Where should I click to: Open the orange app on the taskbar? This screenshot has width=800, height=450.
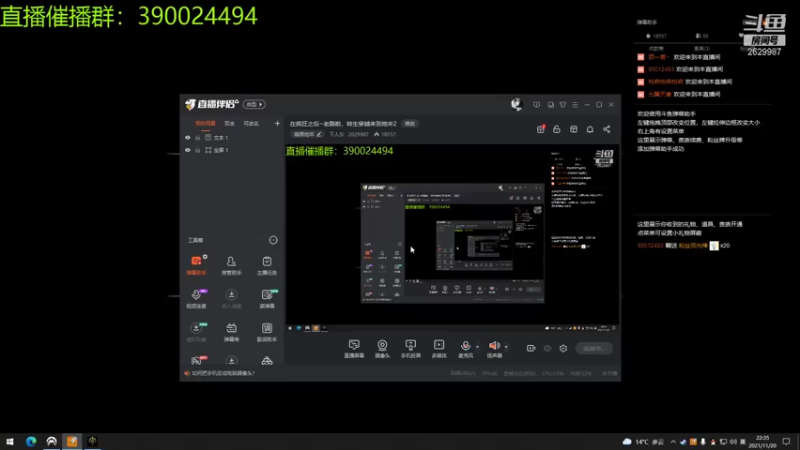click(x=72, y=441)
